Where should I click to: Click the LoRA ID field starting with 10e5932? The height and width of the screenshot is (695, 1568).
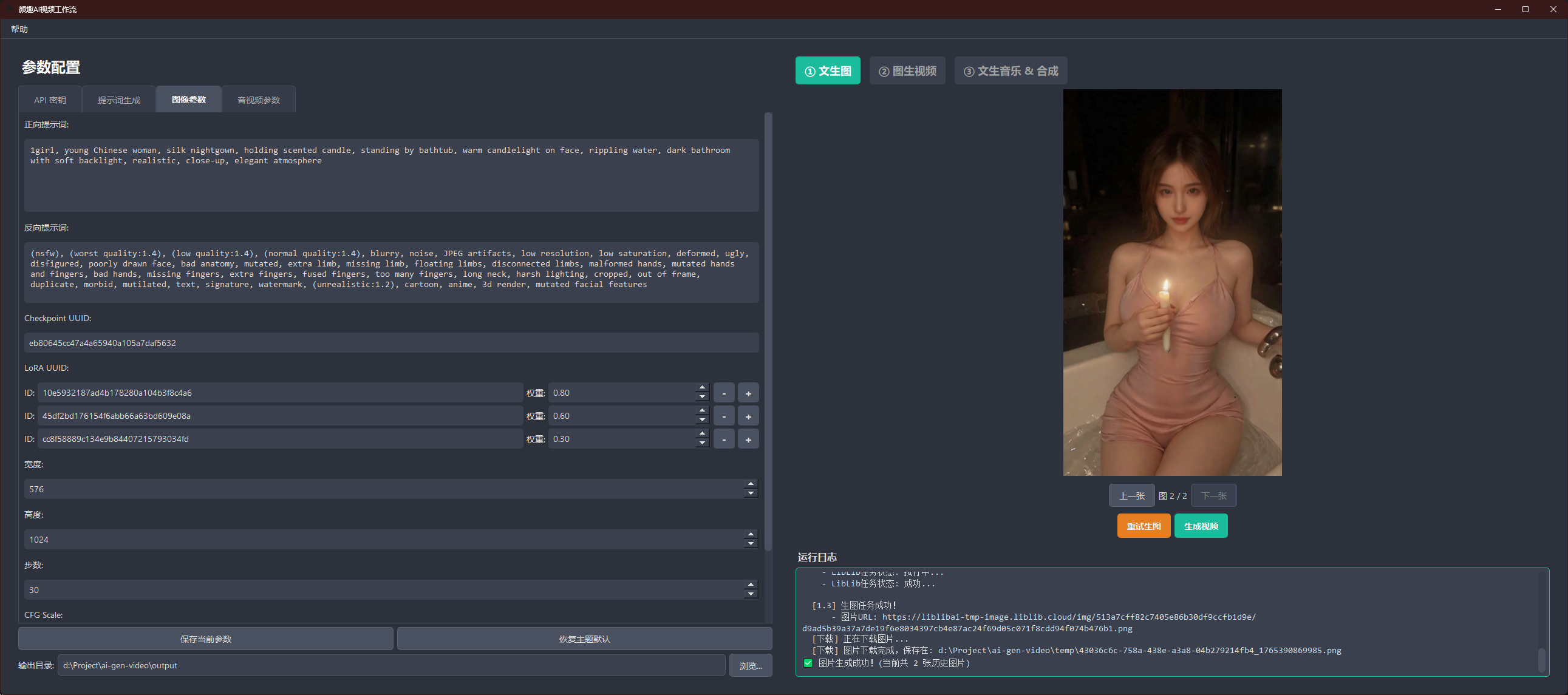[280, 393]
